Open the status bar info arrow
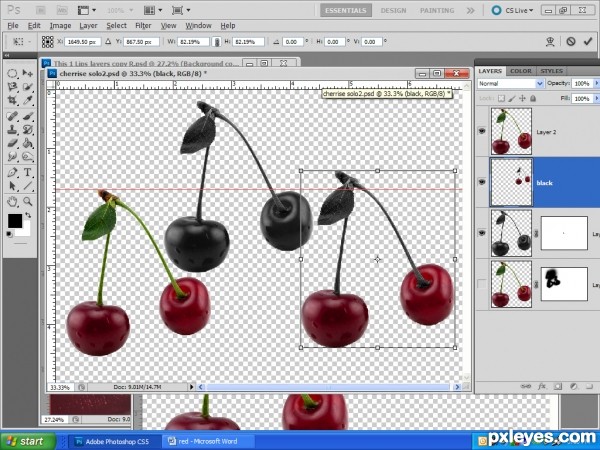Screen dimensions: 600x450 pyautogui.click(x=192, y=387)
